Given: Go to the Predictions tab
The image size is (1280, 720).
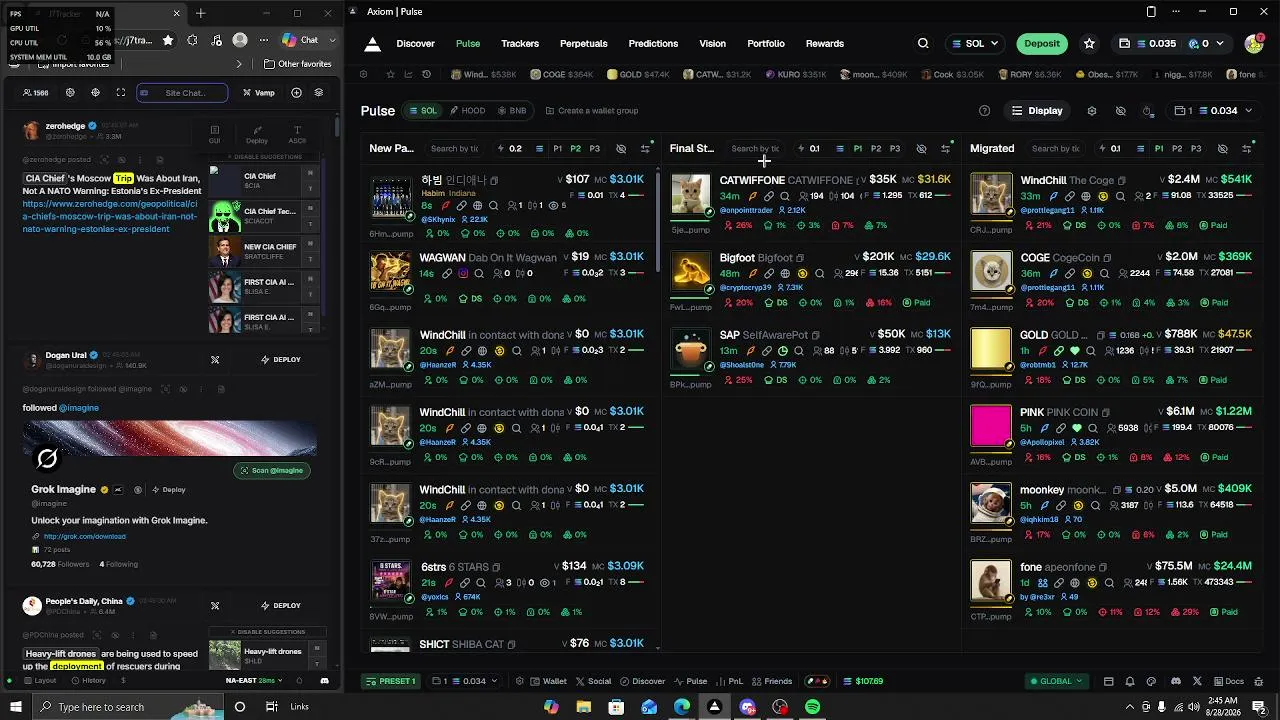Looking at the screenshot, I should tap(653, 44).
